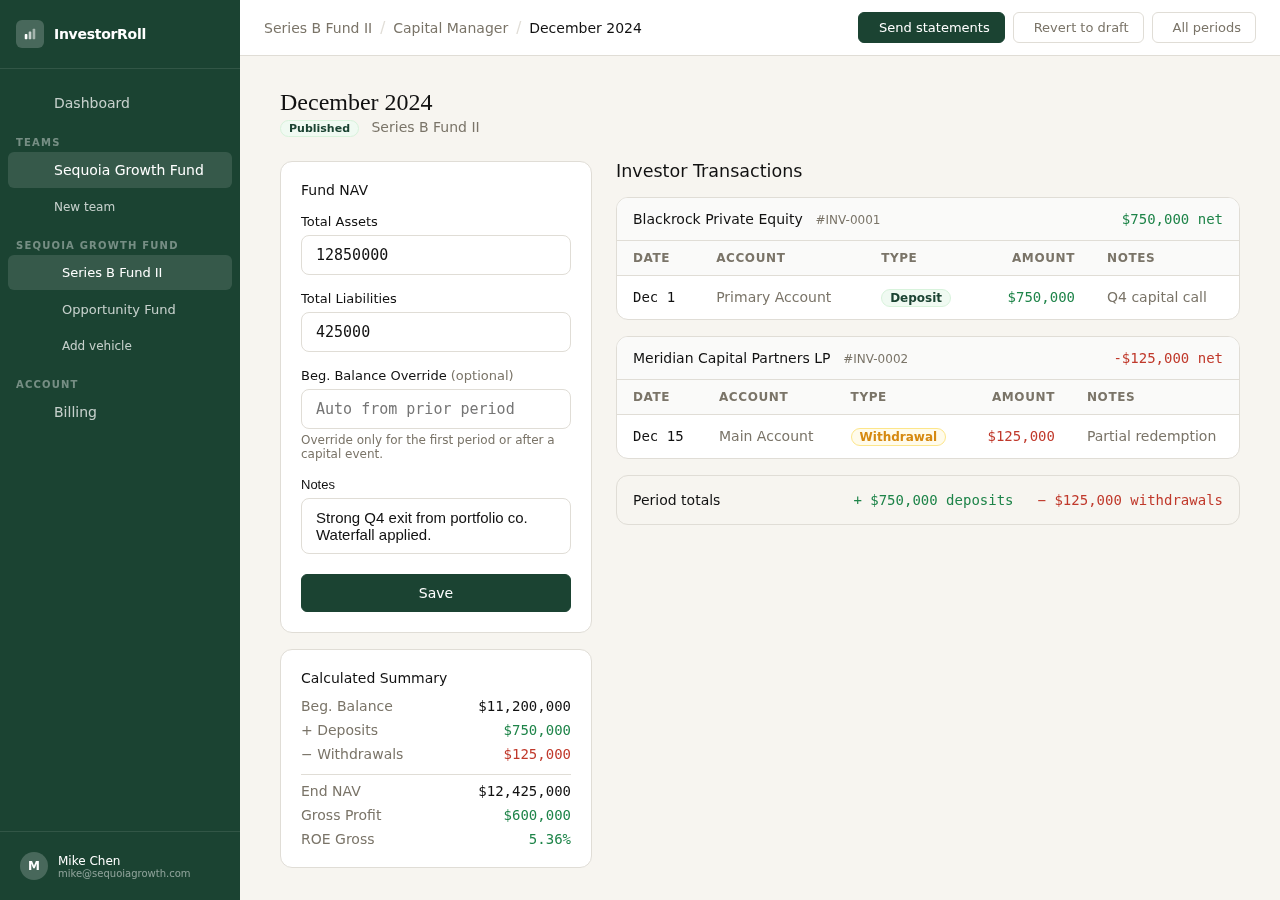
Task: Open the All periods selector
Action: coord(1204,27)
